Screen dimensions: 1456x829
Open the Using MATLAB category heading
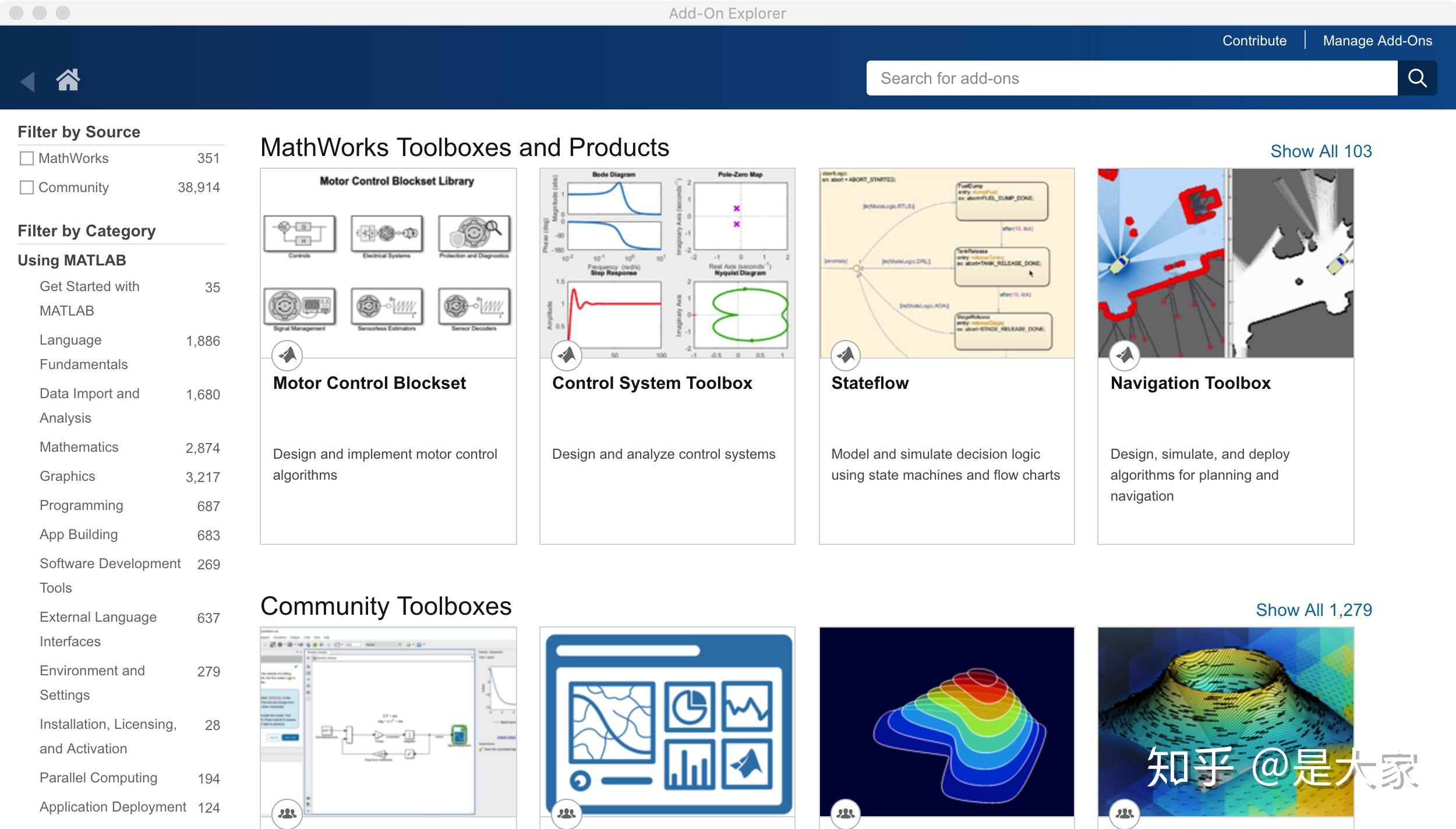coord(72,260)
